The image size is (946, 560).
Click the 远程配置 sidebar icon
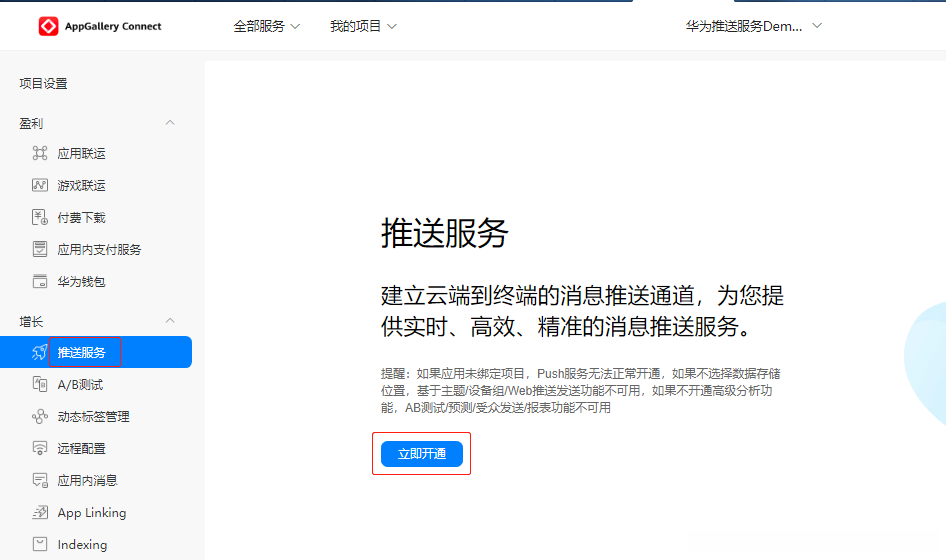point(40,448)
